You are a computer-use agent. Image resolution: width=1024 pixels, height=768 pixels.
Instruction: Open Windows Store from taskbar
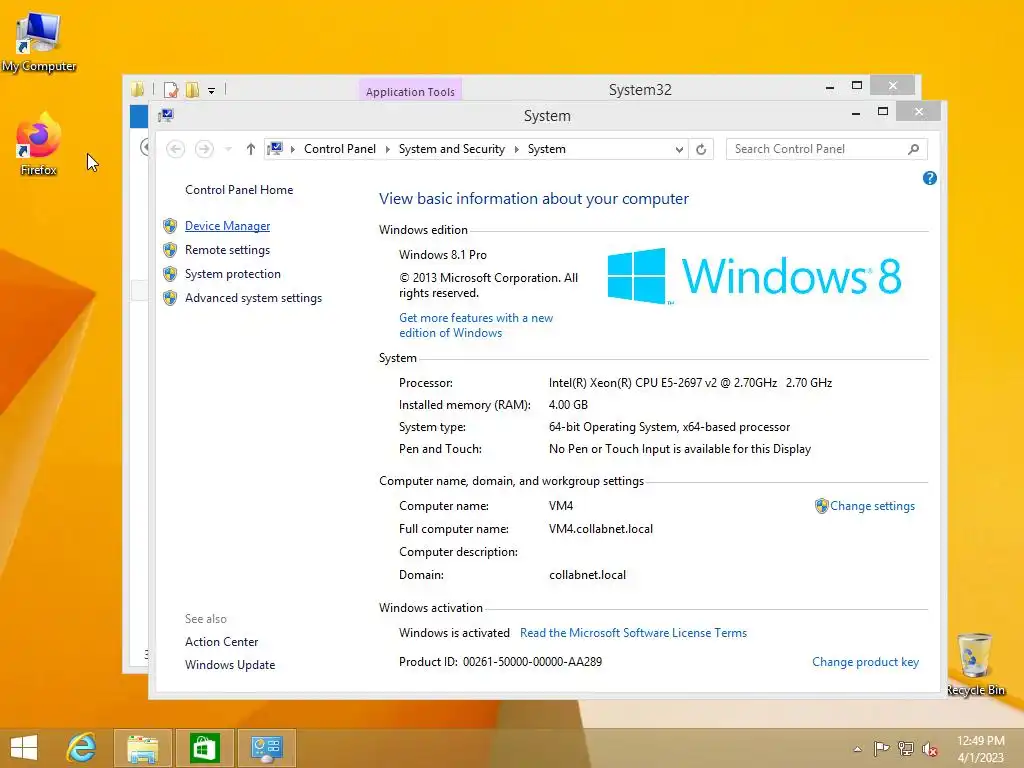[204, 748]
